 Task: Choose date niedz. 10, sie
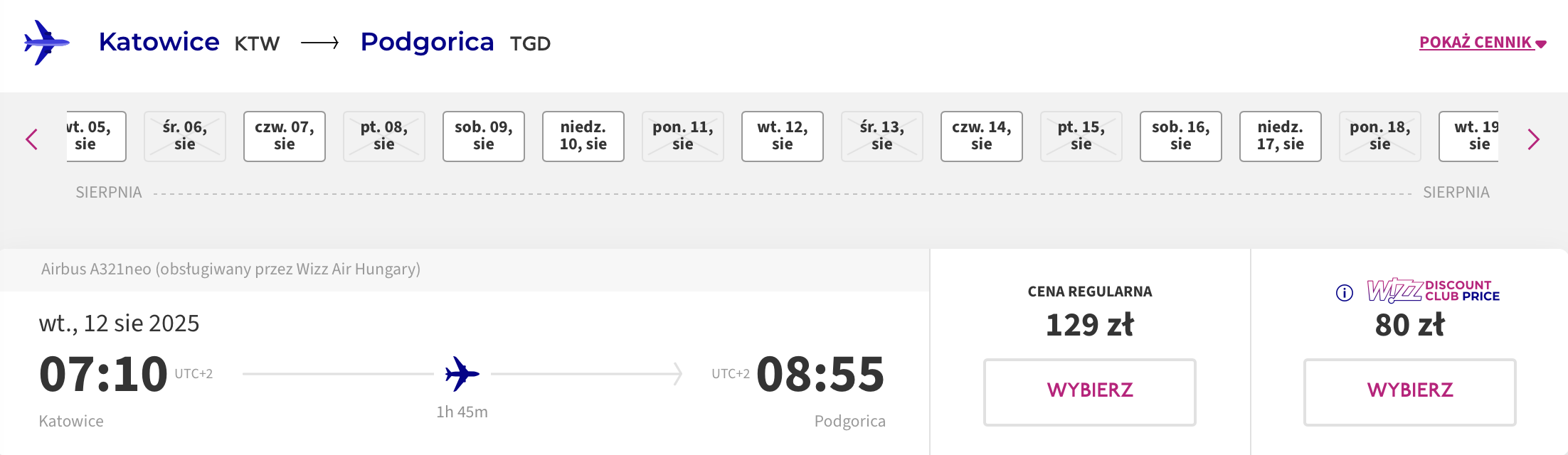pyautogui.click(x=583, y=136)
